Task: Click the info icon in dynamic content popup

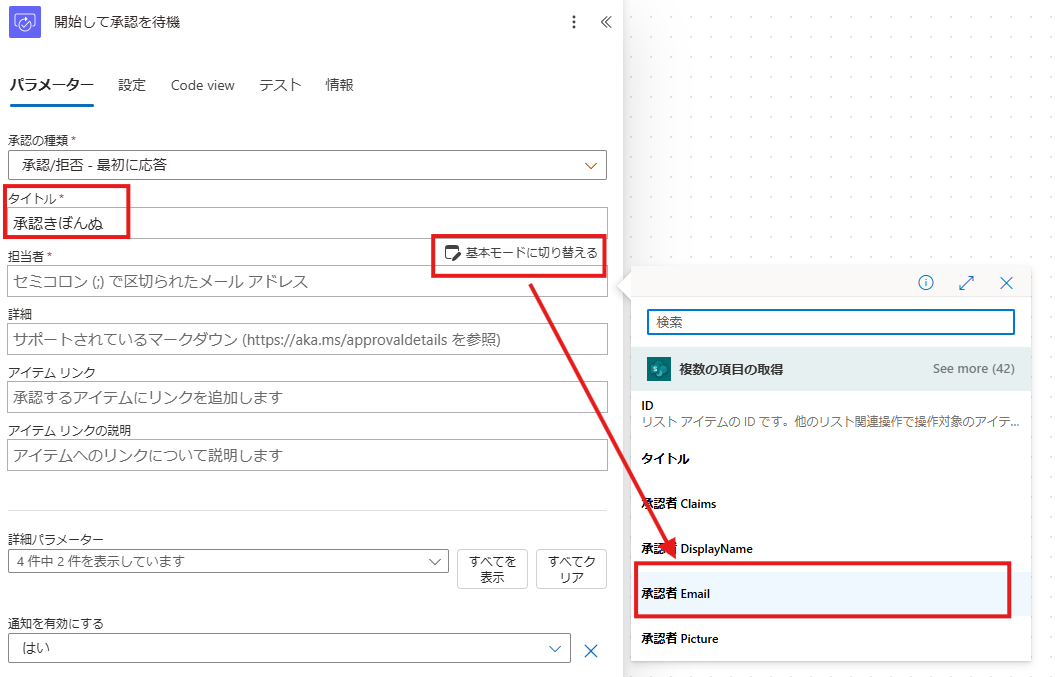Action: click(x=926, y=283)
